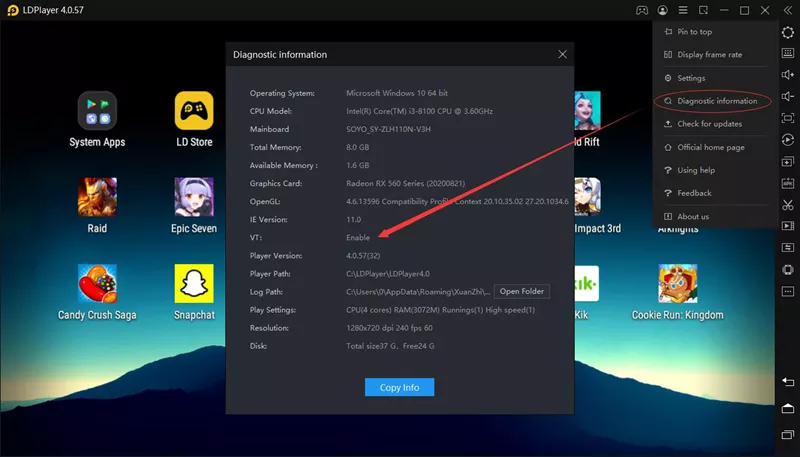Click the Total Memory value '8.0 GB'
Image resolution: width=800 pixels, height=457 pixels.
(358, 147)
